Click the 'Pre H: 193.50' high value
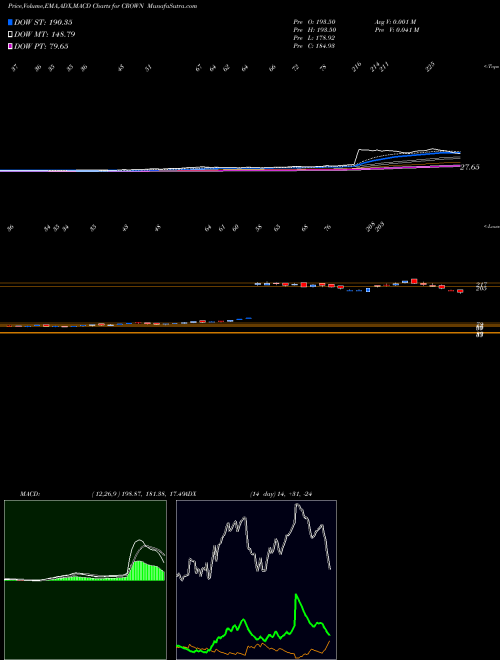This screenshot has width=500, height=660. [x=314, y=30]
